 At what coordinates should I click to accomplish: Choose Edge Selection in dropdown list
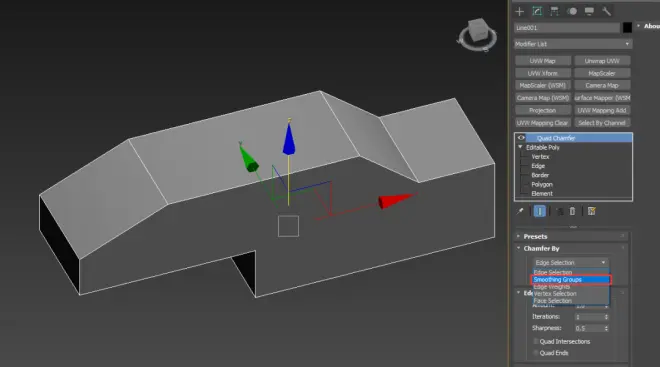tap(571, 272)
